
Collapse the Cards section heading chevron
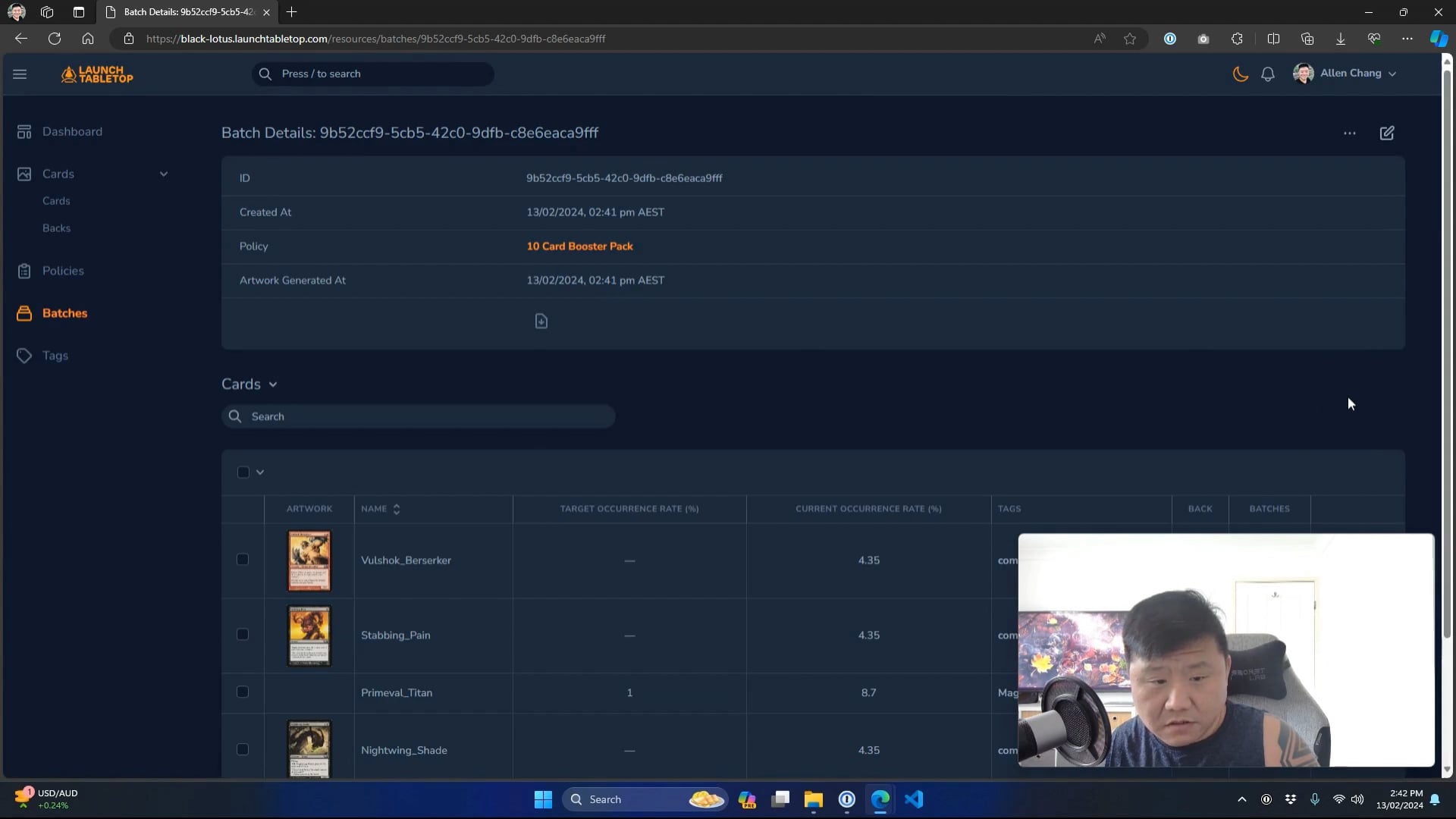tap(273, 384)
